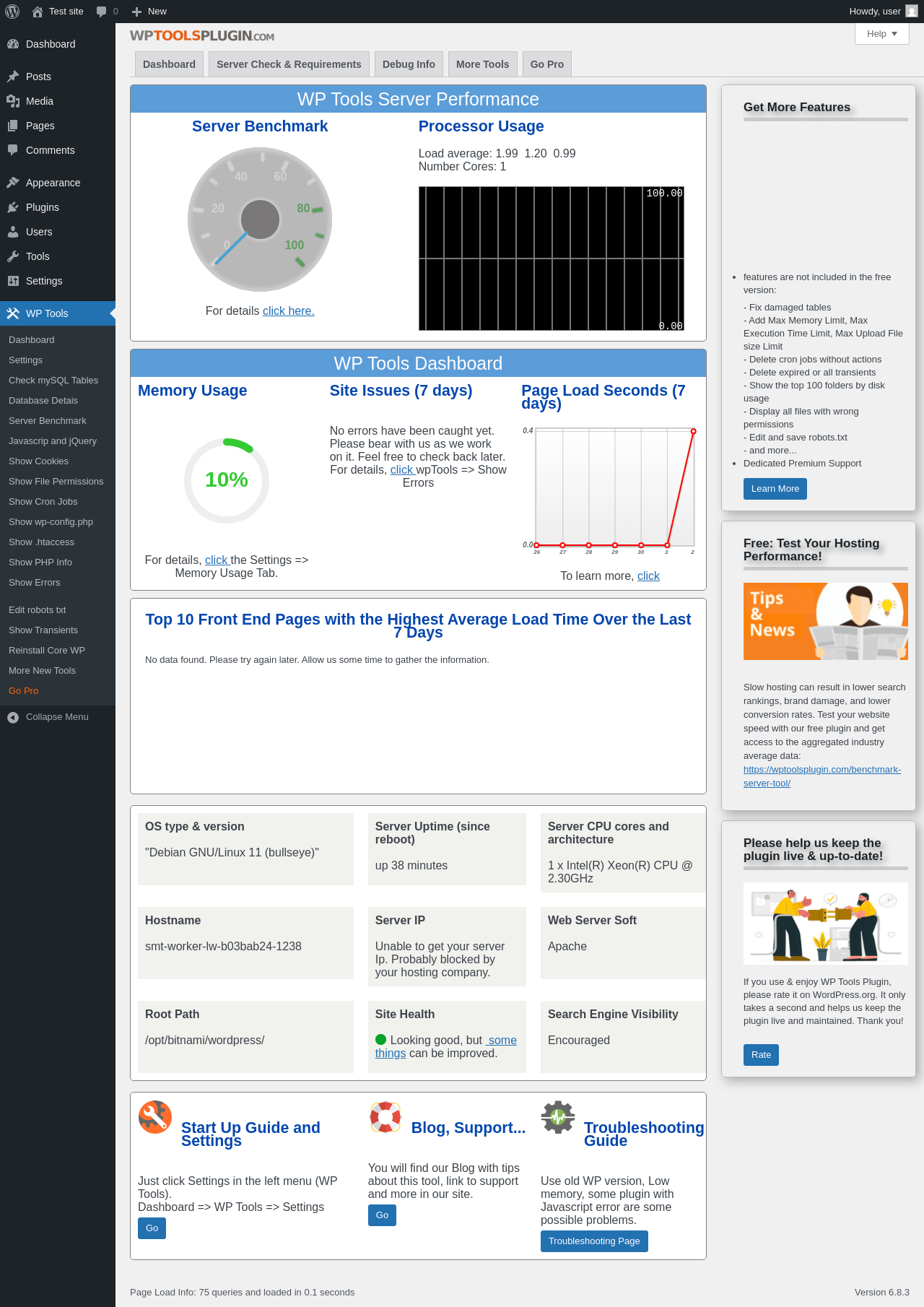Open Reinstall Core WP submenu item
Screen dimensions: 924x1307
(58, 651)
